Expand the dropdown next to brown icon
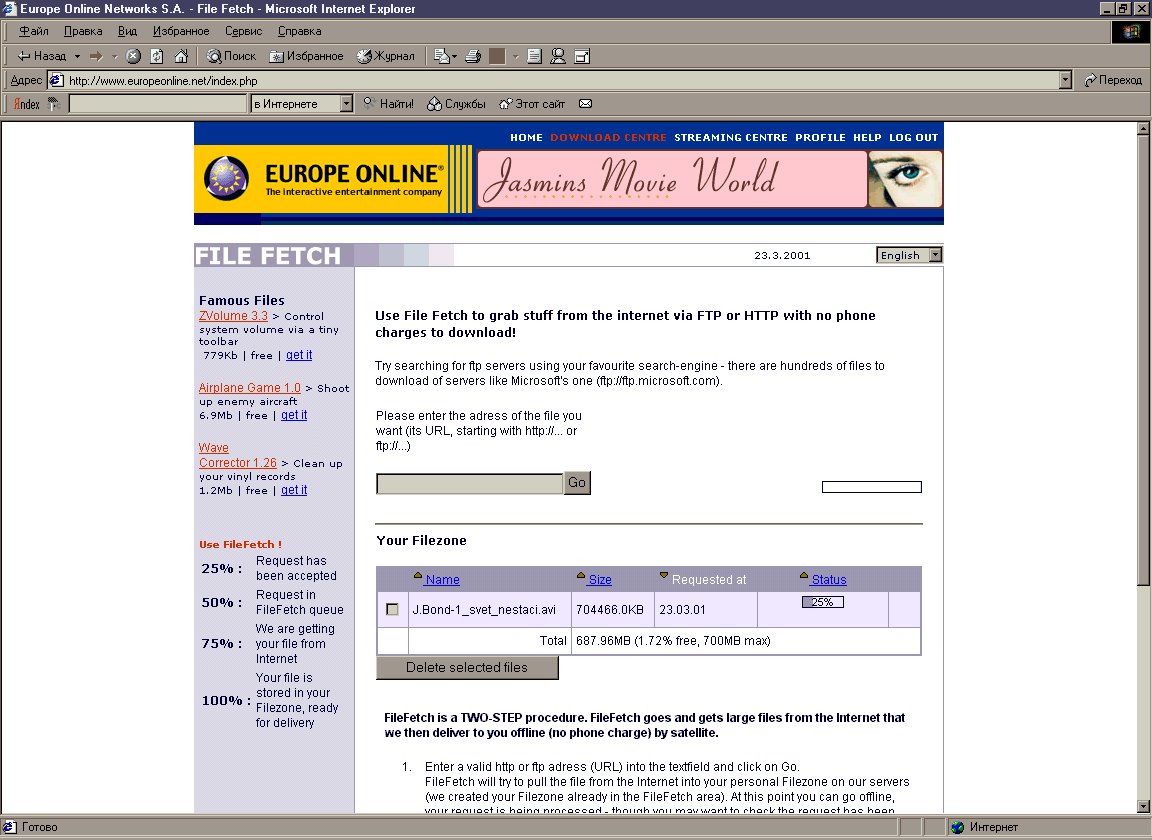1152x840 pixels. (516, 56)
